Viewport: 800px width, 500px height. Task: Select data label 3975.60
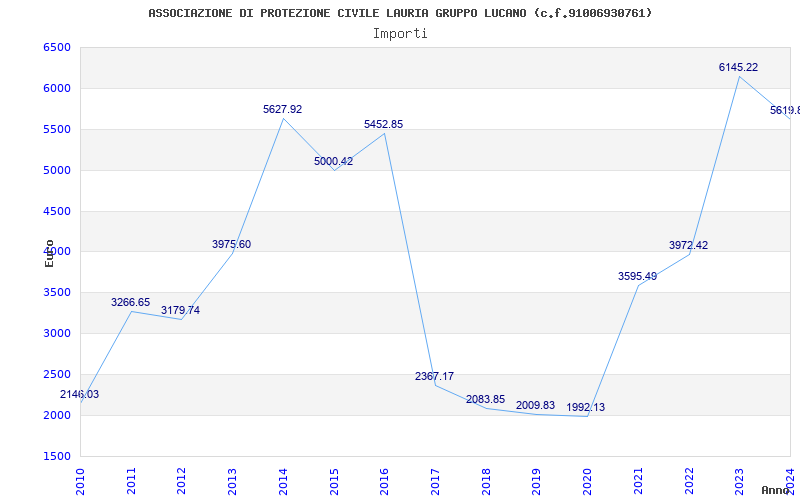pyautogui.click(x=232, y=244)
